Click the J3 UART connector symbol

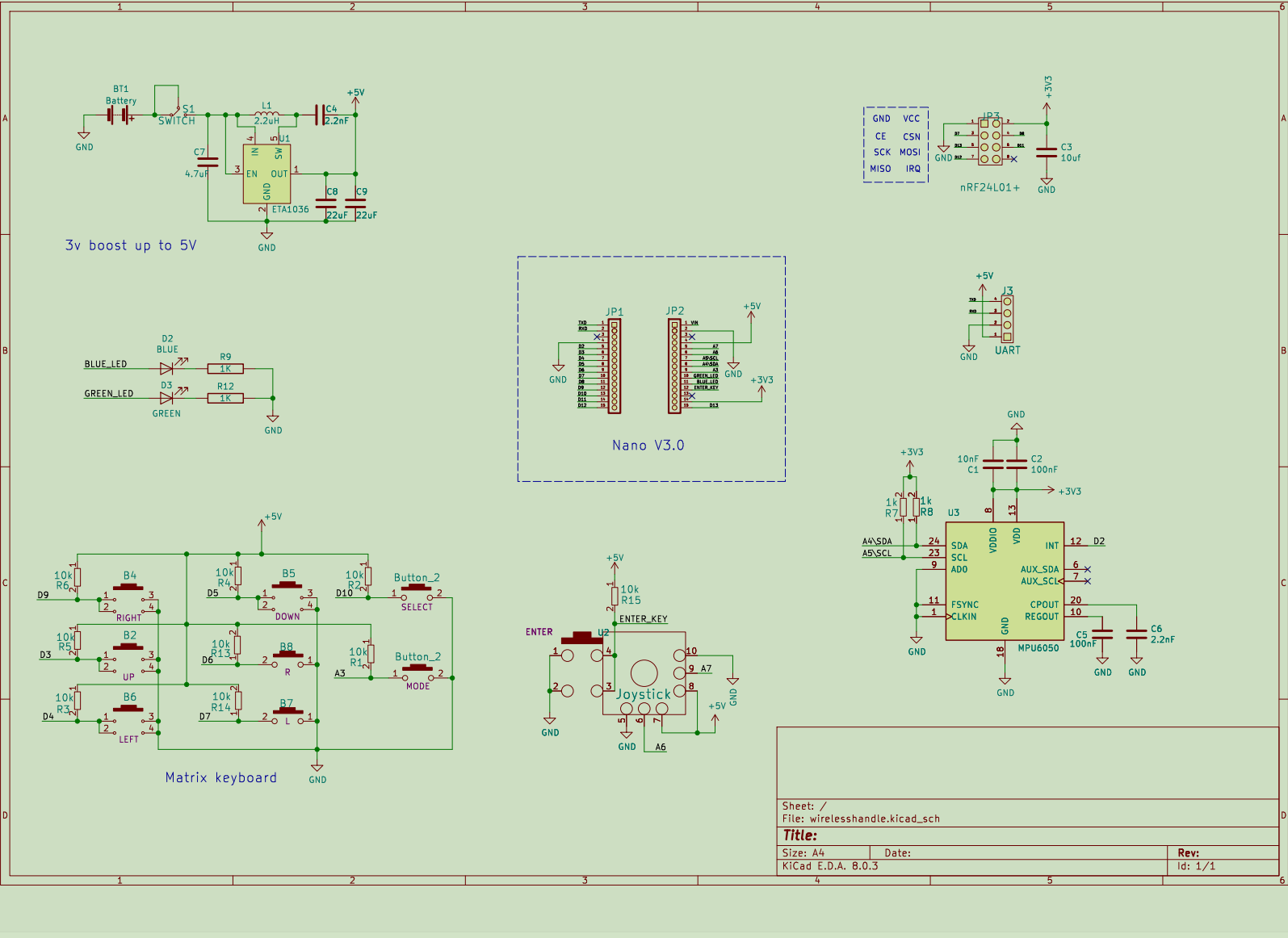[x=1007, y=318]
